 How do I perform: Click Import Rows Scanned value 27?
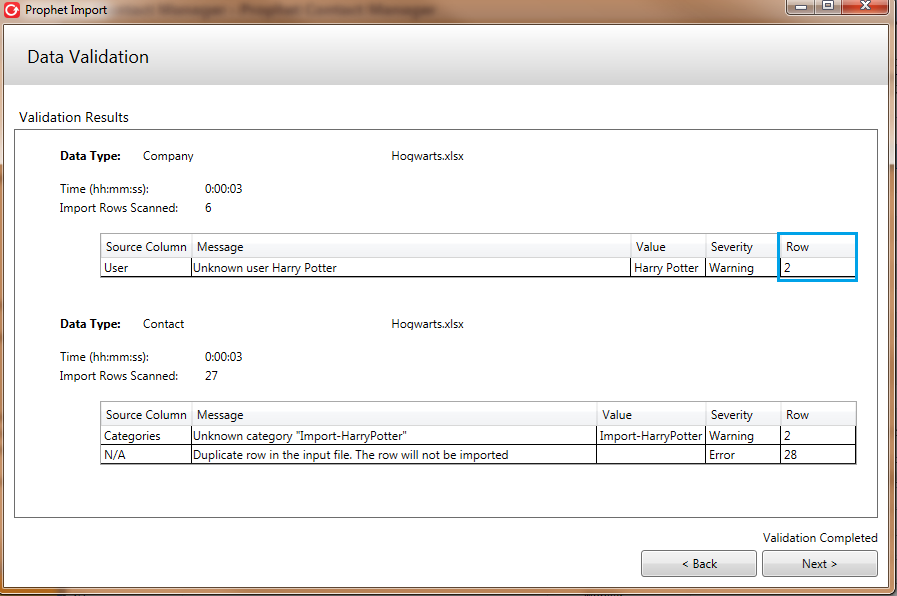tap(211, 376)
